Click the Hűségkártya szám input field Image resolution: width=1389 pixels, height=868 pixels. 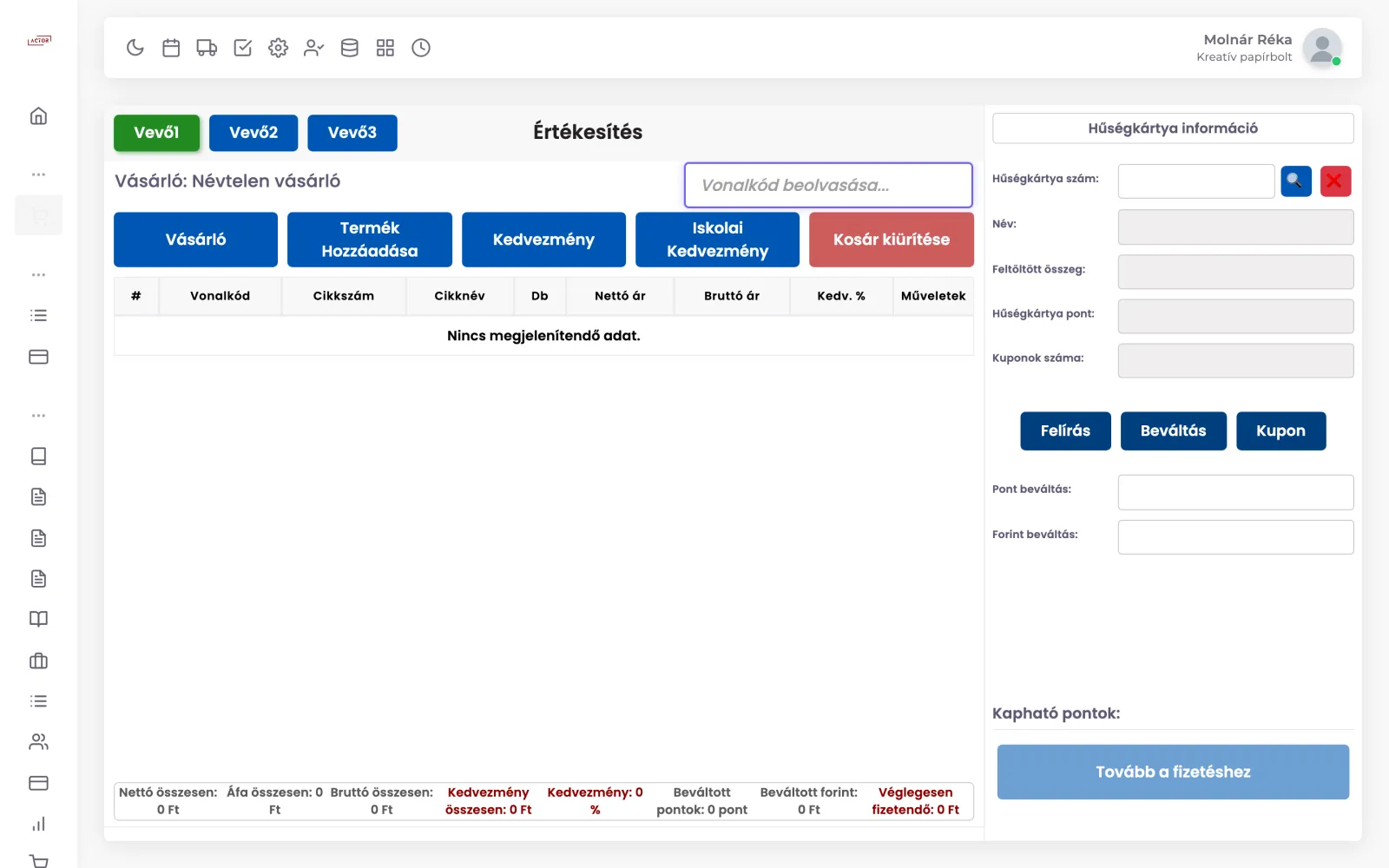pyautogui.click(x=1195, y=181)
